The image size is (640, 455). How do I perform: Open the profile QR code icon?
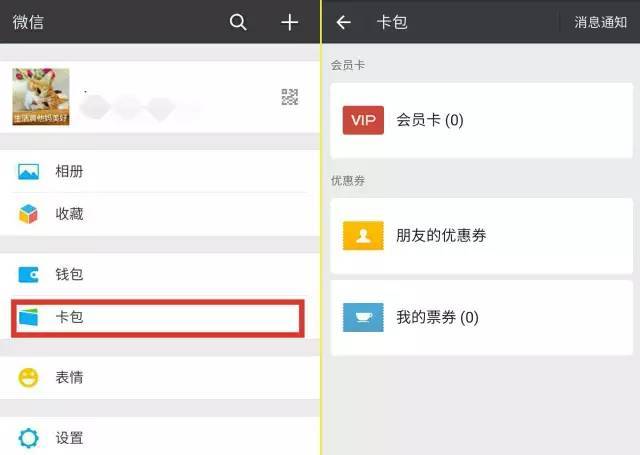290,97
